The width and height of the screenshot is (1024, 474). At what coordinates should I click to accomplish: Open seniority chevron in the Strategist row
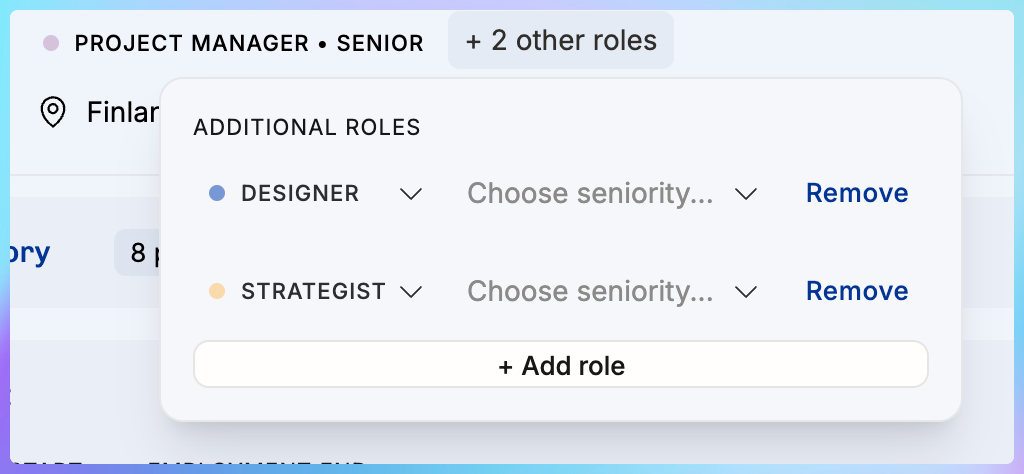click(746, 292)
